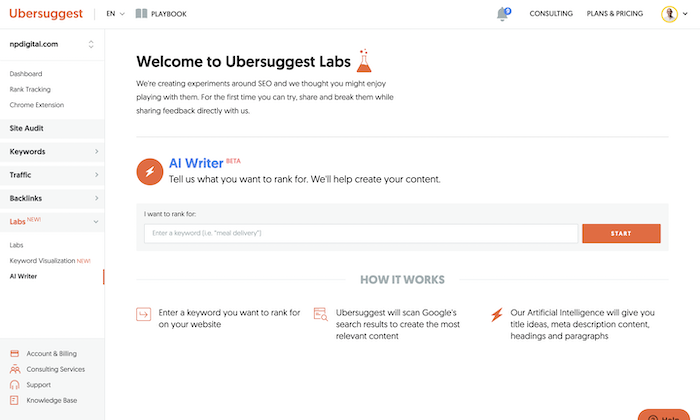The height and width of the screenshot is (420, 700).
Task: Click the enter-keyword arrow icon
Action: point(143,314)
